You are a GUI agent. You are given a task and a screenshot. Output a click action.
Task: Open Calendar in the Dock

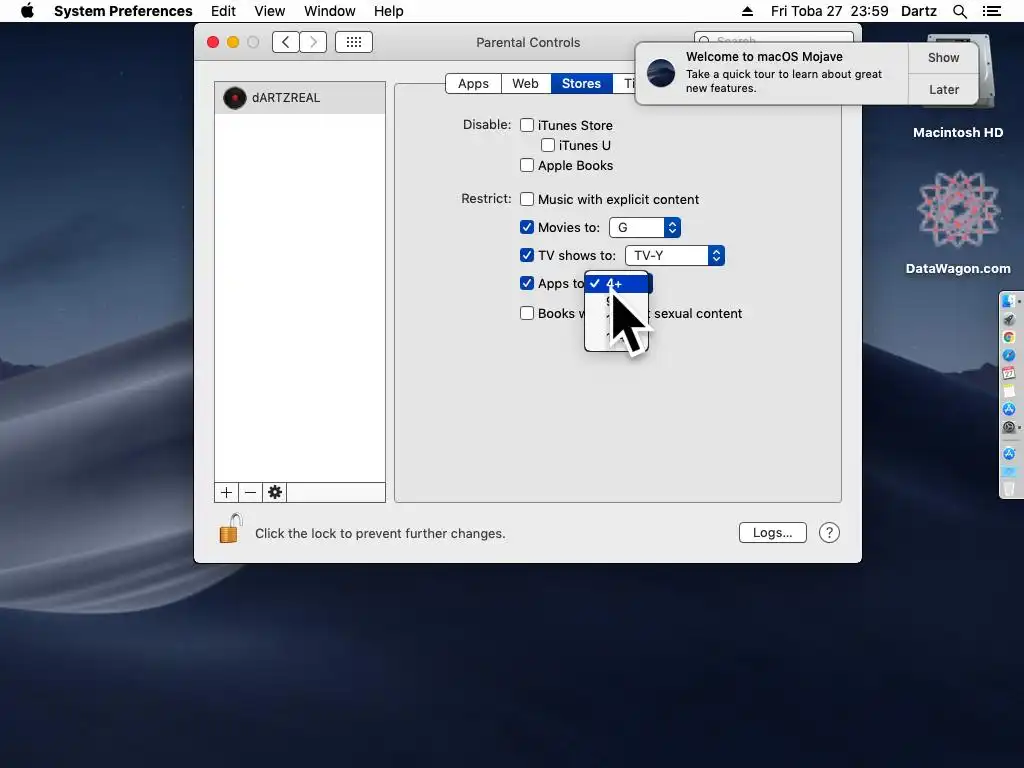tap(1009, 373)
